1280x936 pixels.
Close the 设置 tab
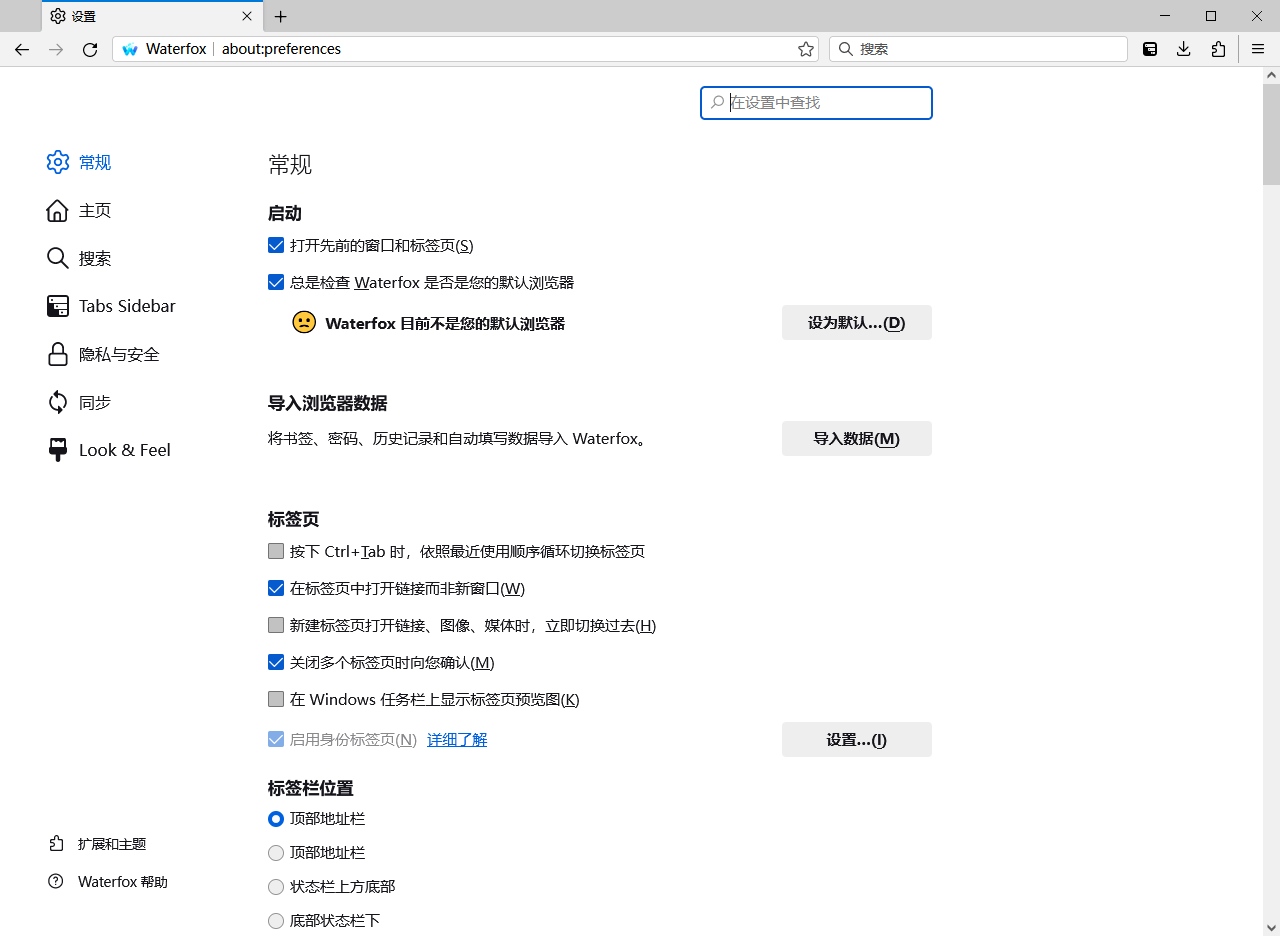tap(248, 16)
